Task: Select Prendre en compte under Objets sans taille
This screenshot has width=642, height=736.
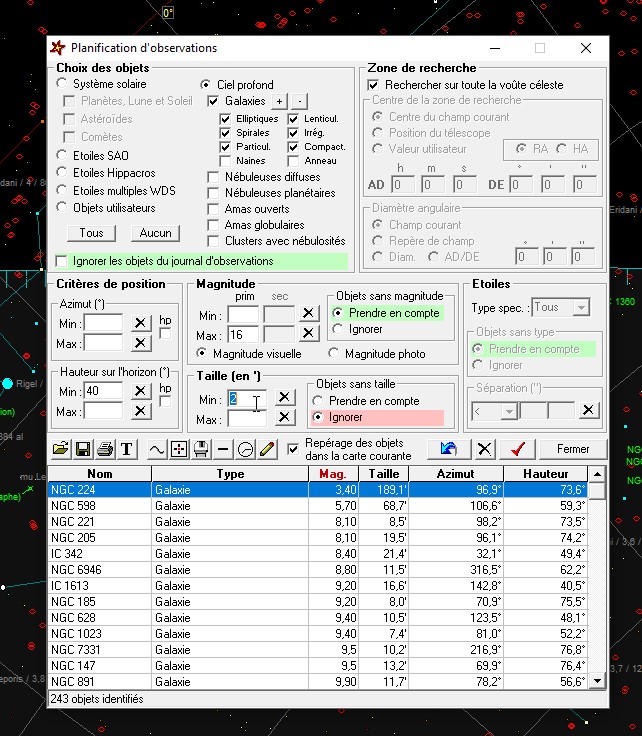Action: click(x=318, y=401)
